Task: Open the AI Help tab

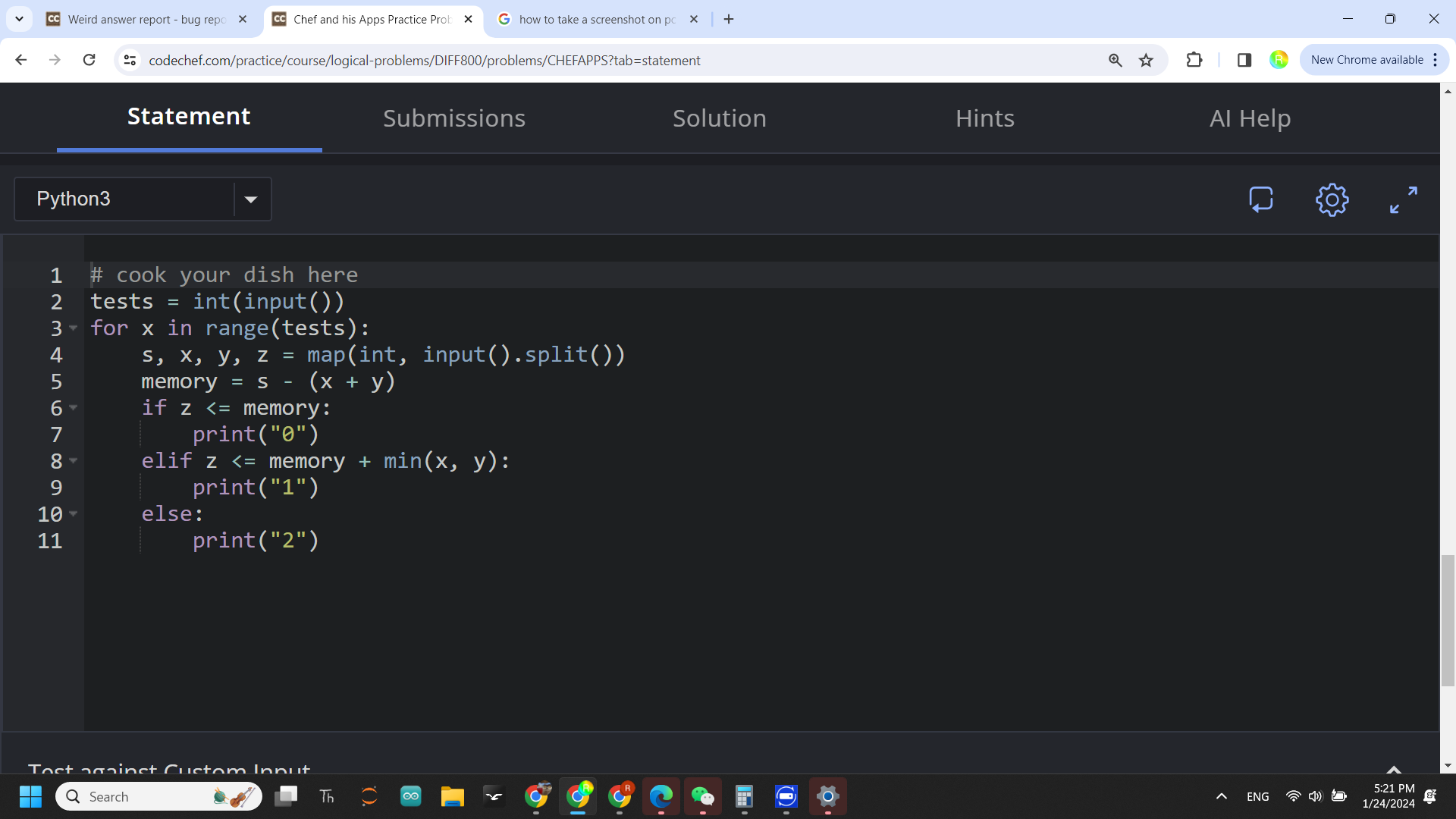Action: [x=1250, y=118]
